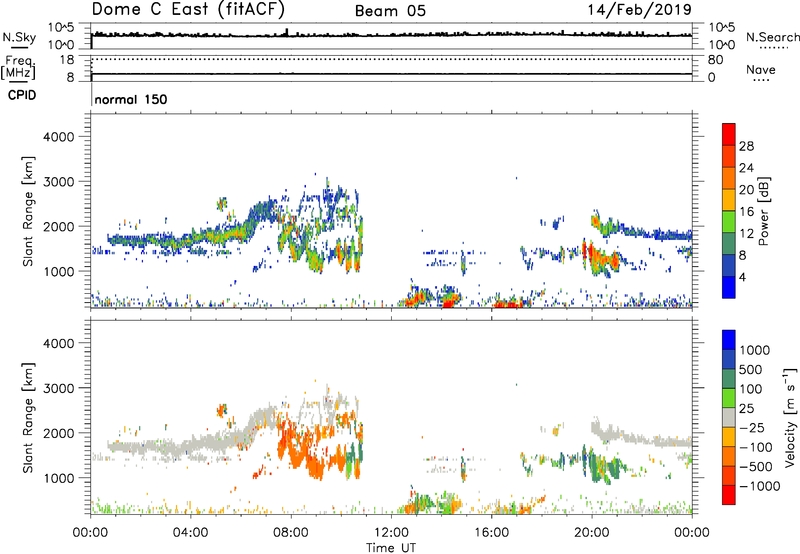Viewport: 800px width, 554px height.
Task: Click the "Time UT" axis label
Action: coord(391,548)
